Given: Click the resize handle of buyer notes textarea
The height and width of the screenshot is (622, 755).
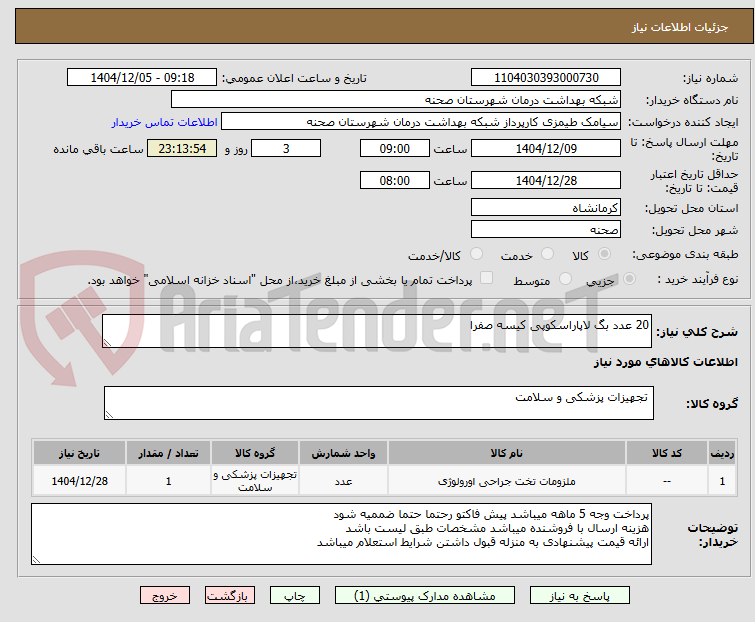Looking at the screenshot, I should (x=36, y=560).
